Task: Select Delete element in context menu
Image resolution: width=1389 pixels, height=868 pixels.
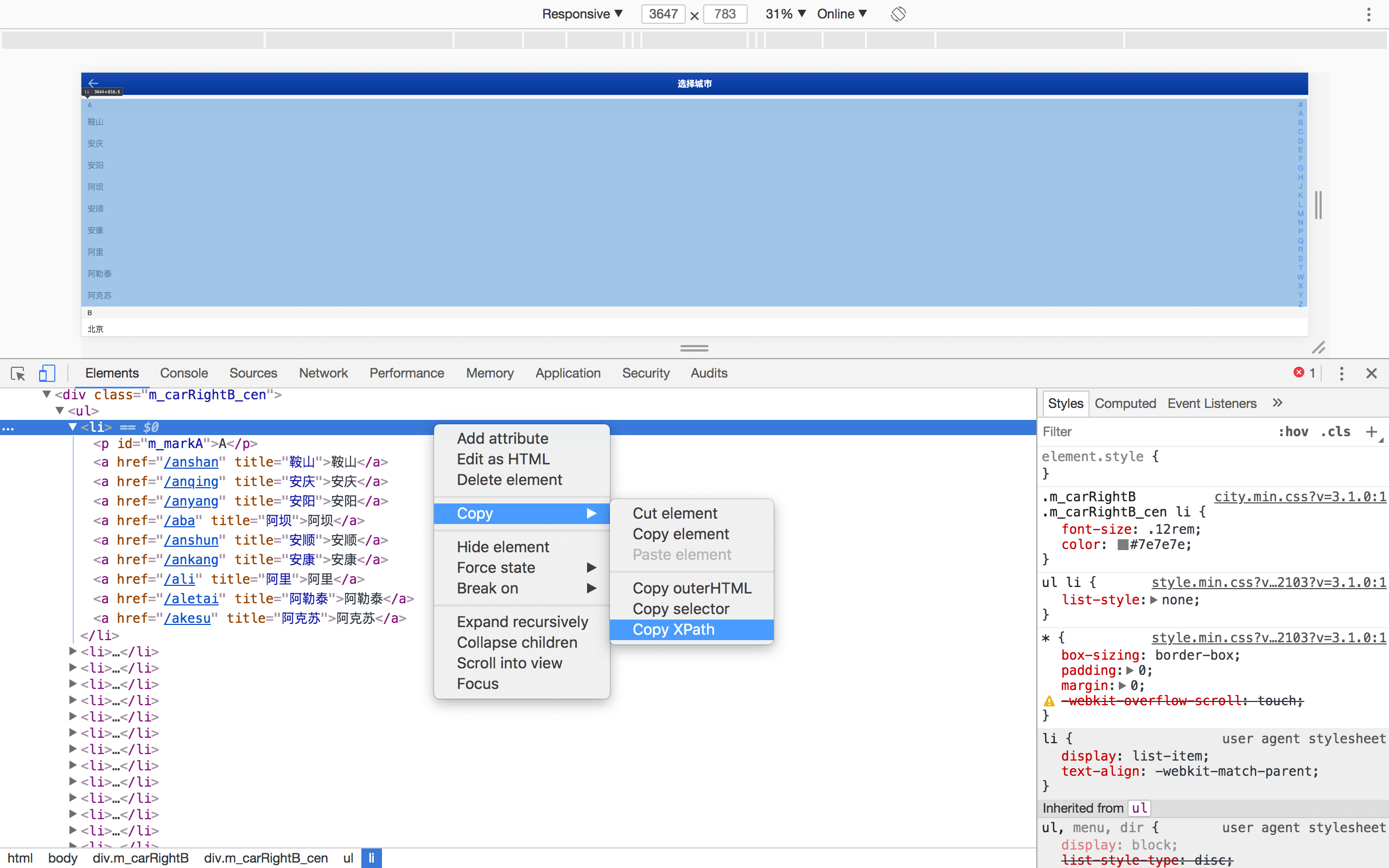Action: [522, 480]
